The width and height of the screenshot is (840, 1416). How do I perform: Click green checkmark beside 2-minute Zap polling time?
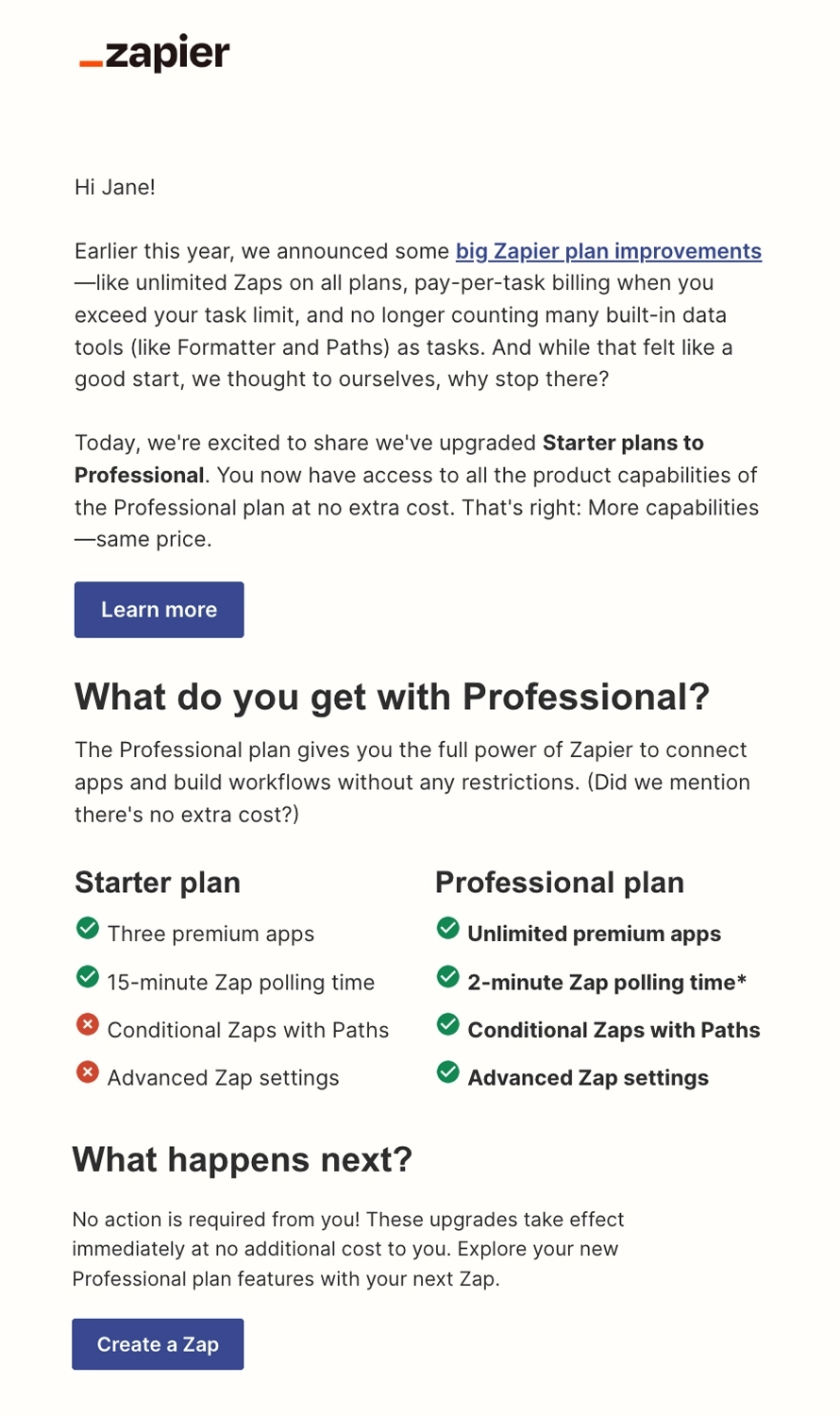pyautogui.click(x=446, y=976)
